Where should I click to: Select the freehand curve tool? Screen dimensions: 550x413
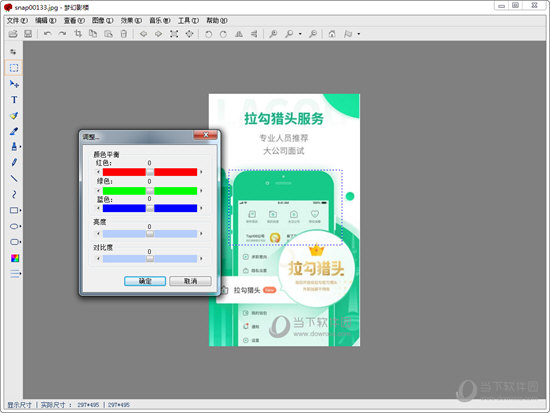14,194
